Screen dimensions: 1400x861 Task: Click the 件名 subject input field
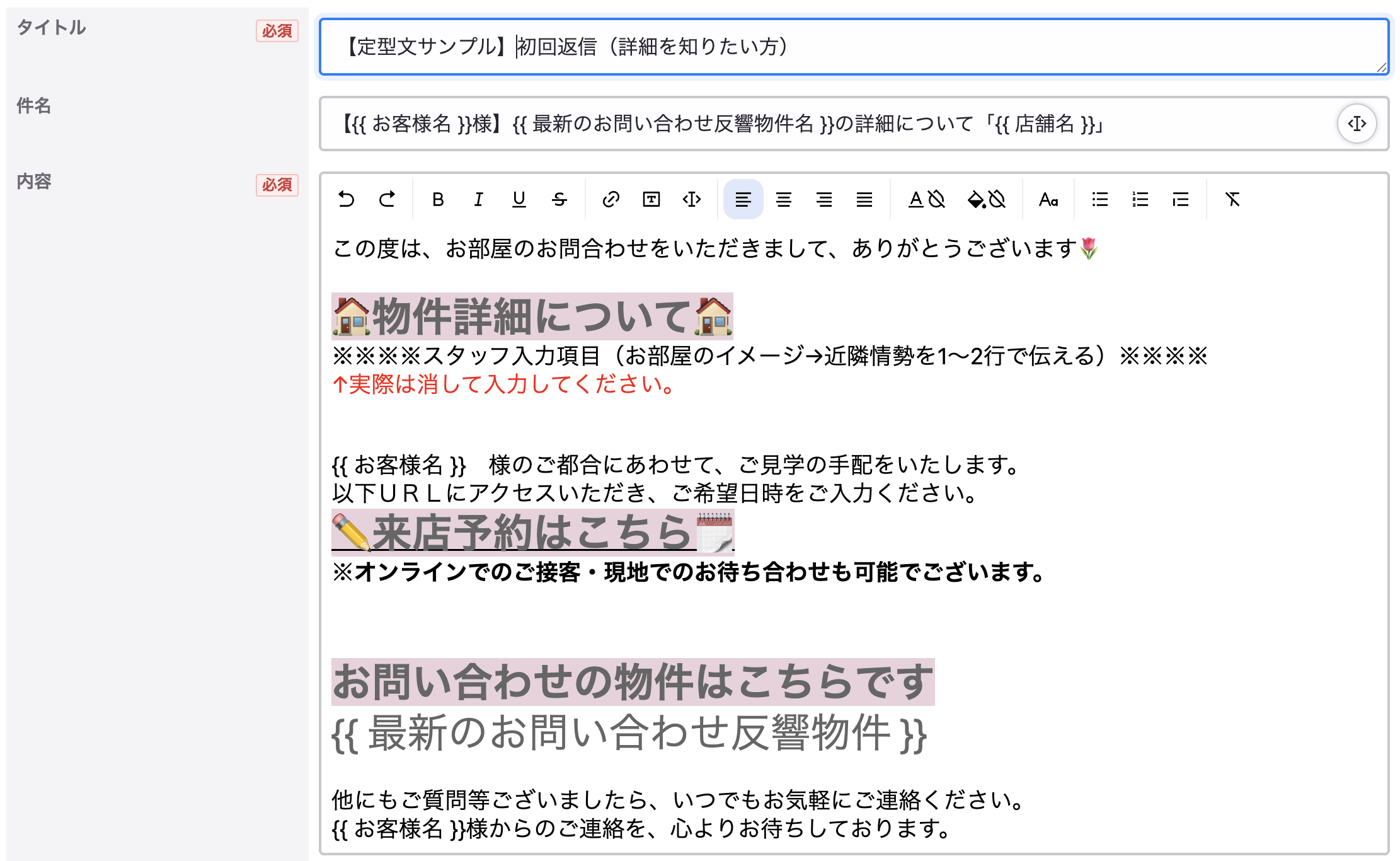point(854,124)
